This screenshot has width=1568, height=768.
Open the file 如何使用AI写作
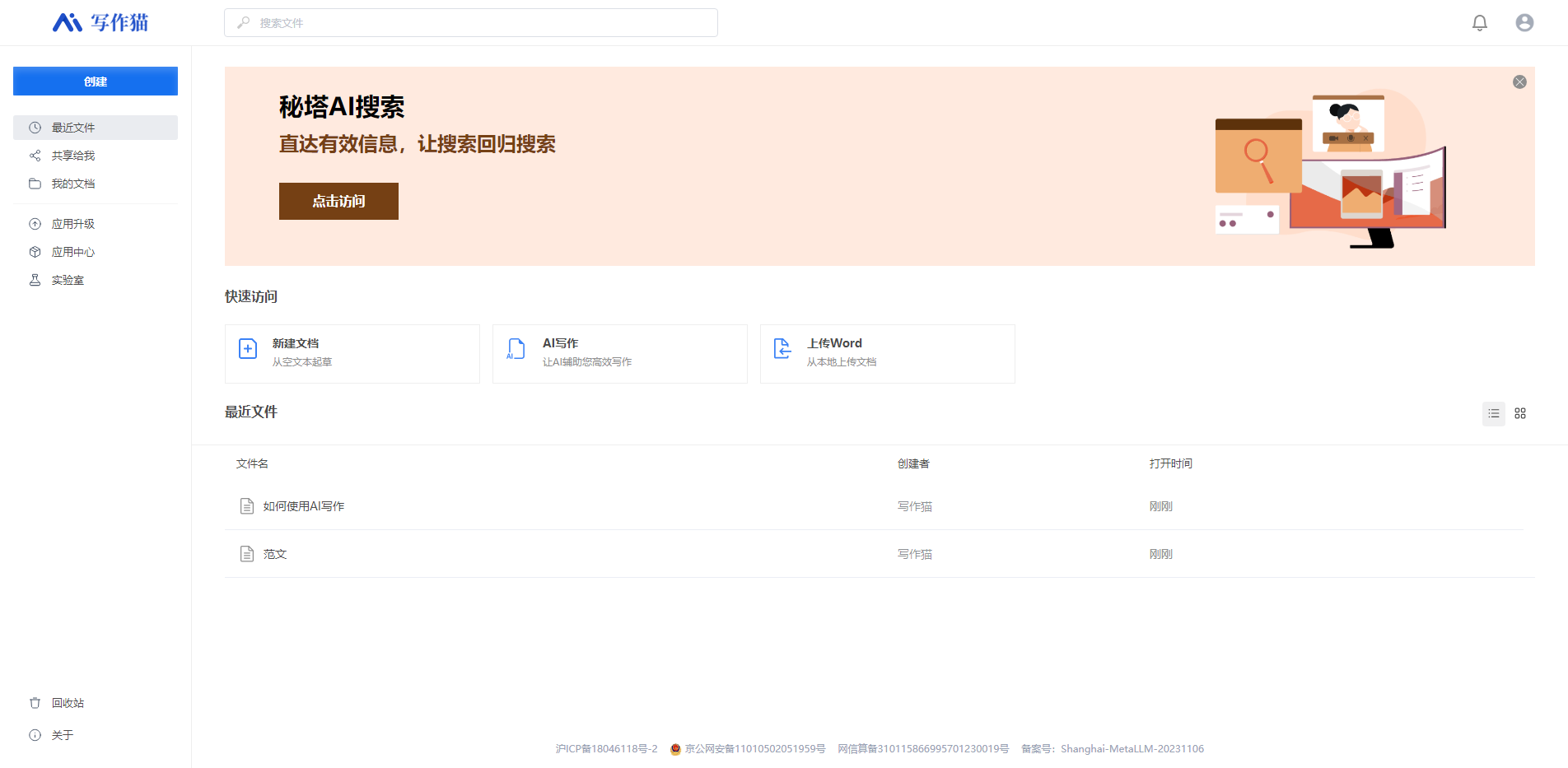tap(304, 506)
